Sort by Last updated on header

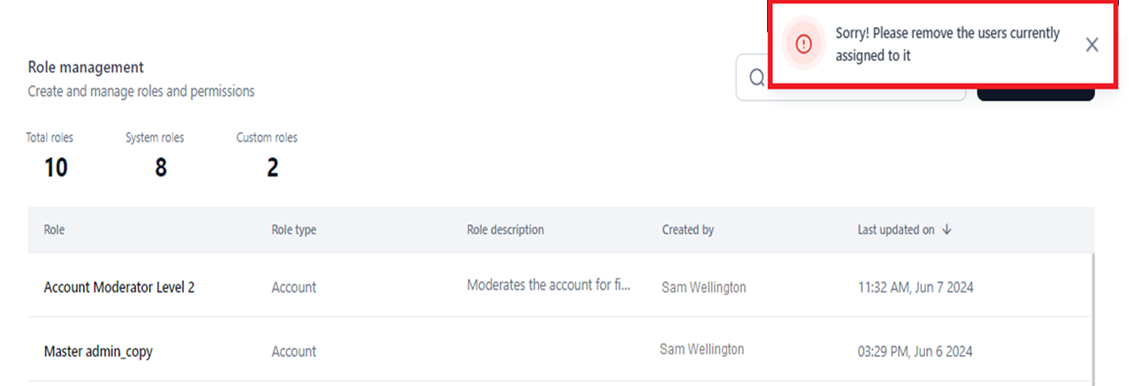[896, 230]
